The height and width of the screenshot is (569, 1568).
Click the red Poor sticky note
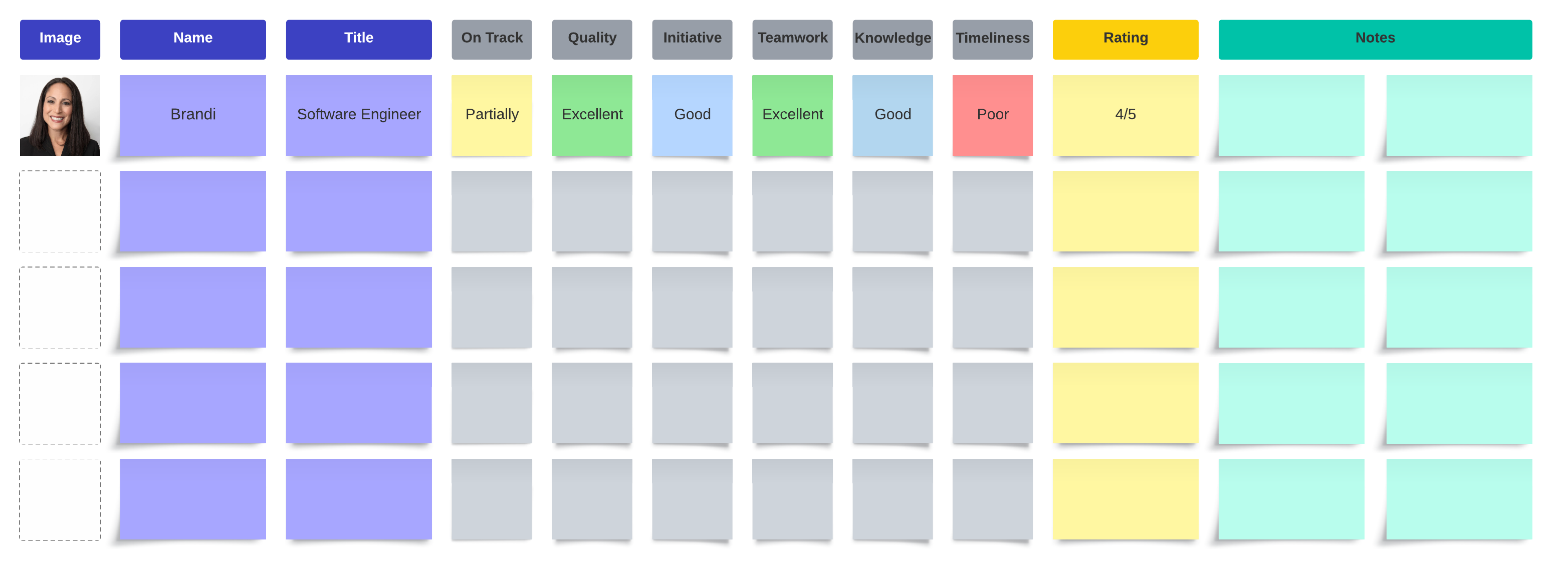click(992, 114)
